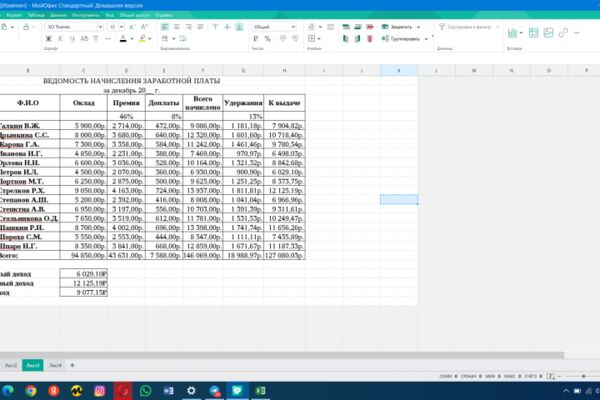Apply percent number format
The width and height of the screenshot is (600, 400).
[267, 39]
